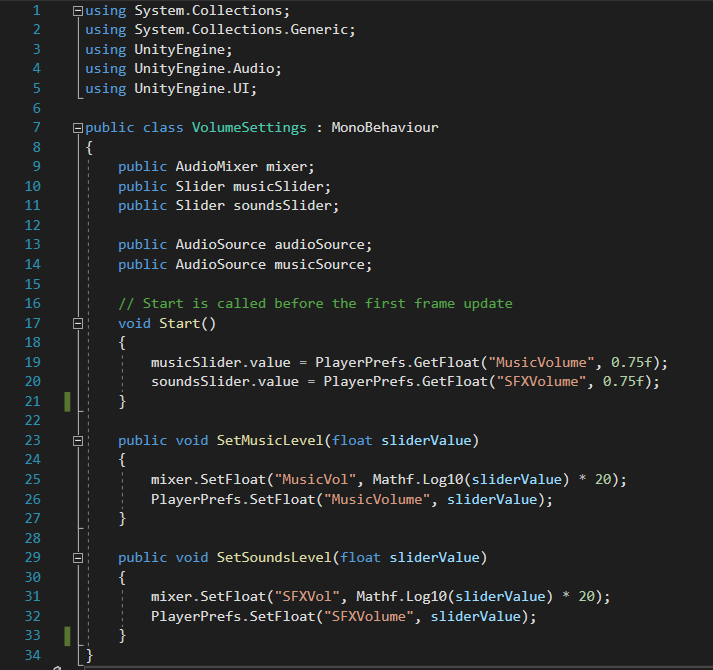Click 'soundsSlider.value' on line 20
The width and height of the screenshot is (713, 670).
click(x=225, y=381)
